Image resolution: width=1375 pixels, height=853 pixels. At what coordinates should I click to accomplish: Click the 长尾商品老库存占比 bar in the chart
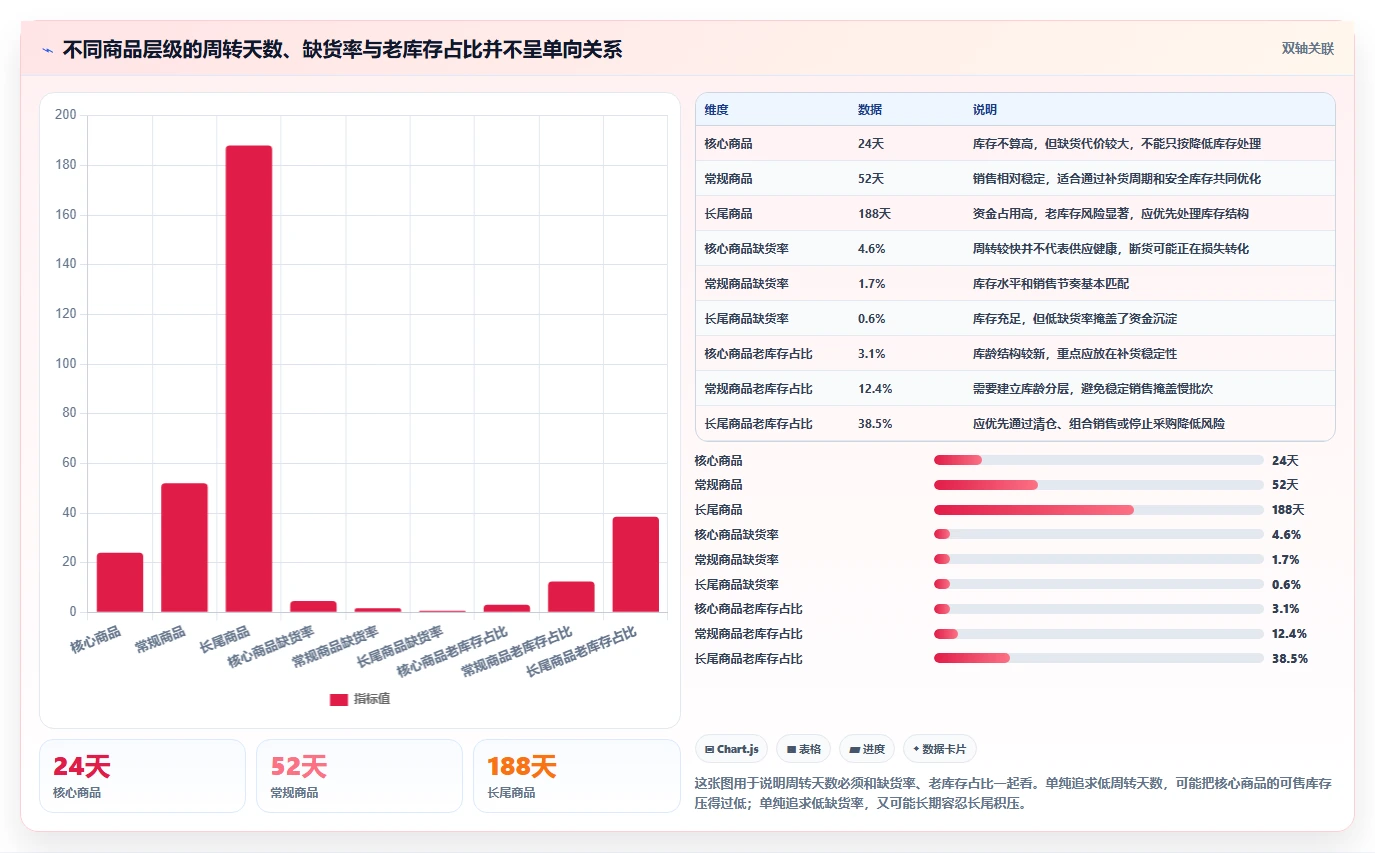point(636,564)
